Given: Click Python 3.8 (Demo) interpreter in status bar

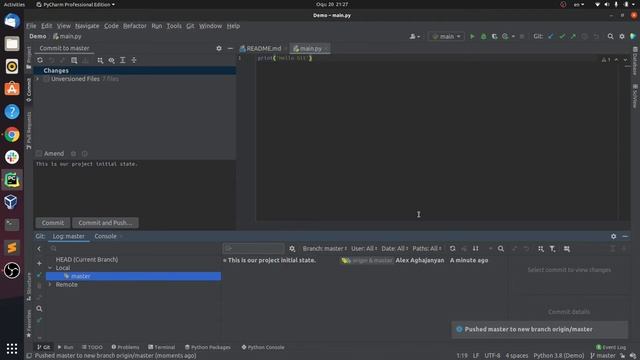Looking at the screenshot, I should coord(559,356).
